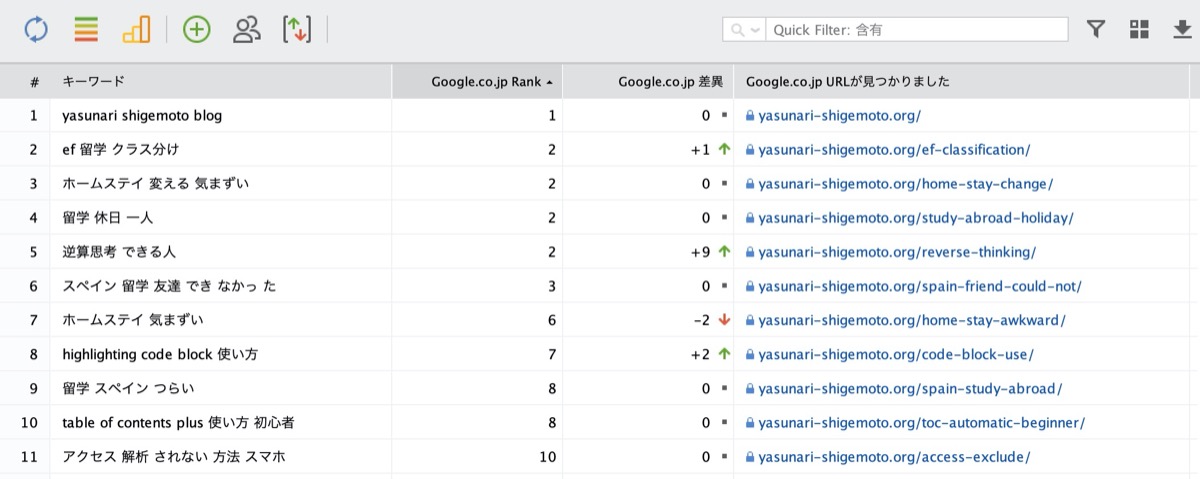Click rank value 6 for ホームステイ 気まずい

tap(551, 320)
